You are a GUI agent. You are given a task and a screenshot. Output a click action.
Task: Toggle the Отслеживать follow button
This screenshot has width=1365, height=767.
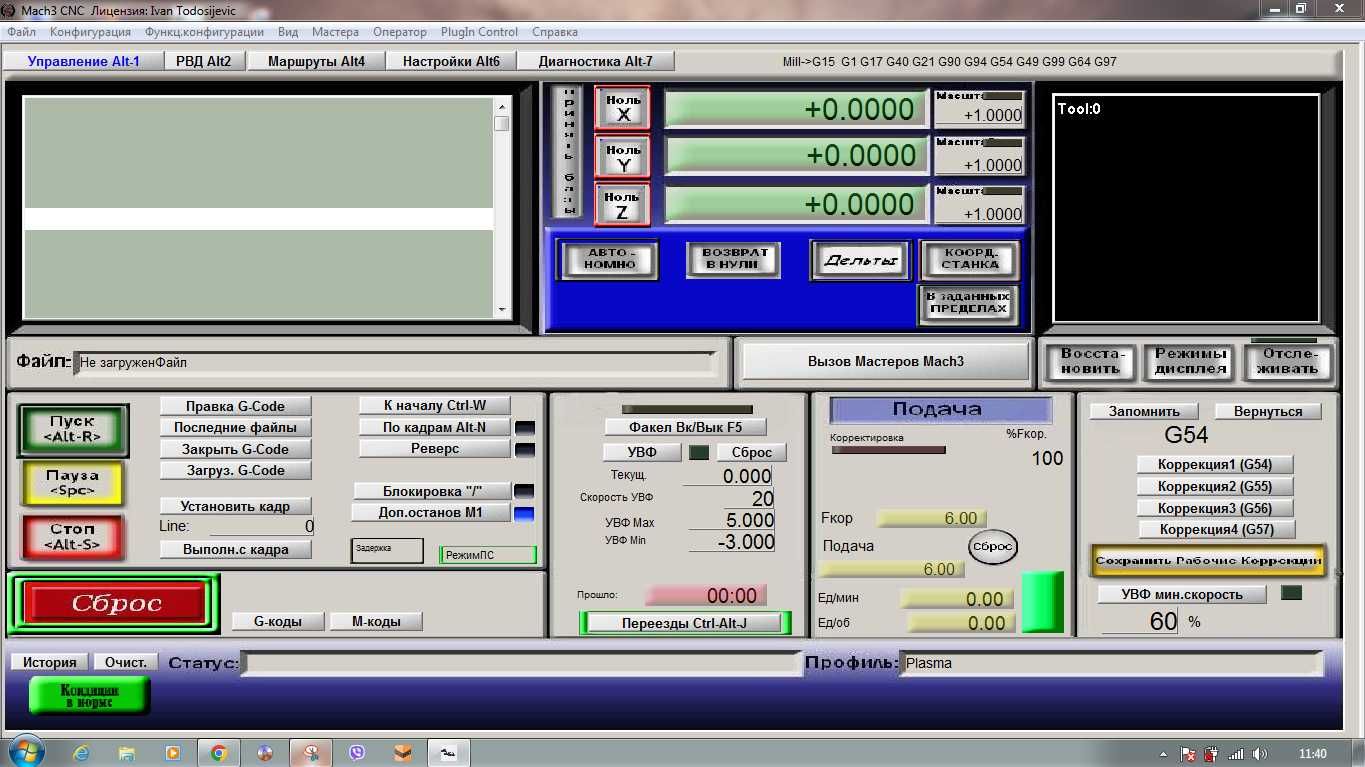1289,362
